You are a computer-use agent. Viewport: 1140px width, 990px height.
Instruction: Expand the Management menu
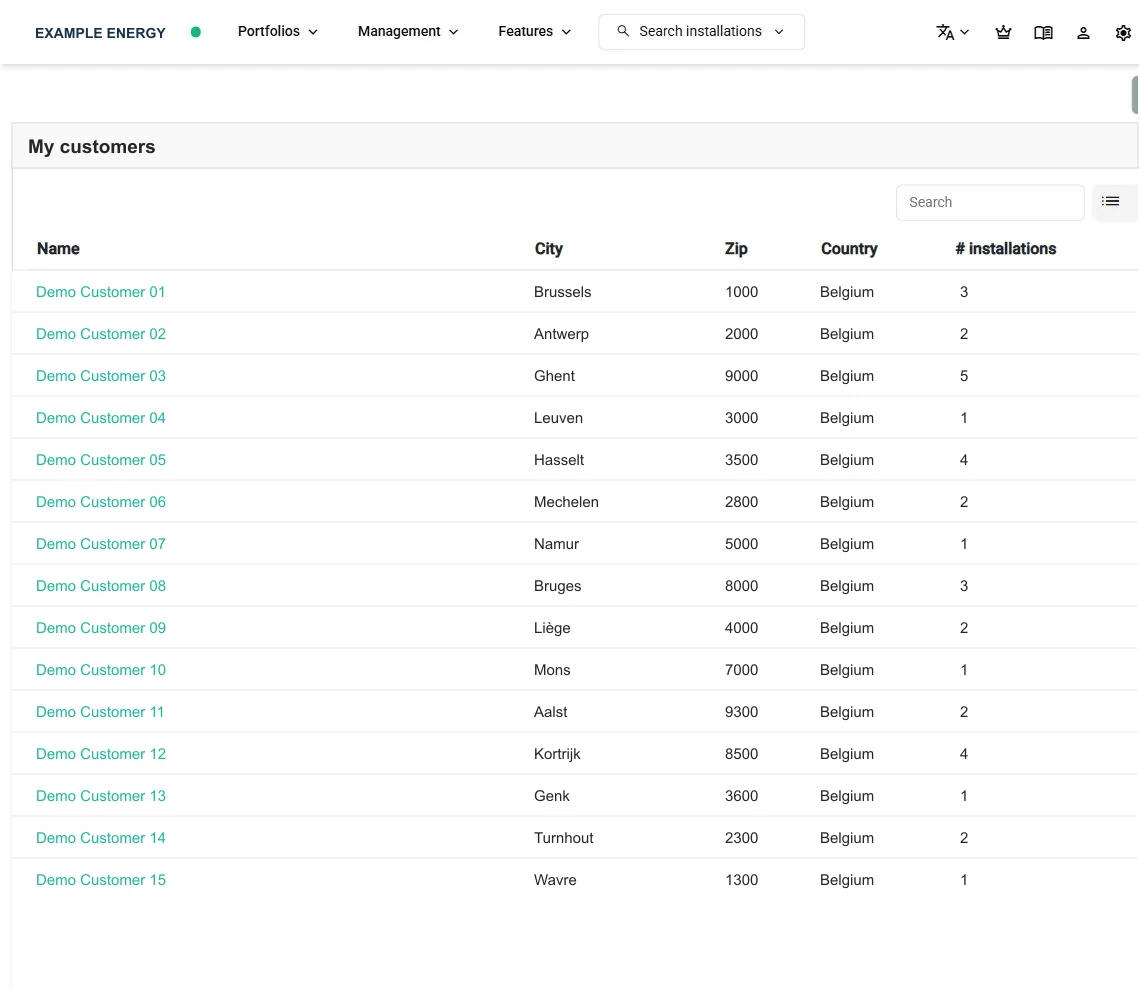tap(408, 31)
